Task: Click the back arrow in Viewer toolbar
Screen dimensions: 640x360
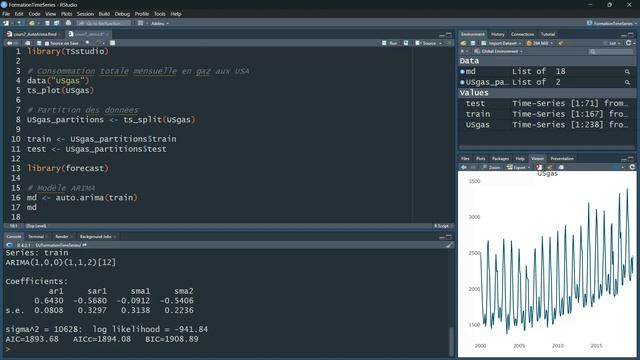Action: pos(464,167)
